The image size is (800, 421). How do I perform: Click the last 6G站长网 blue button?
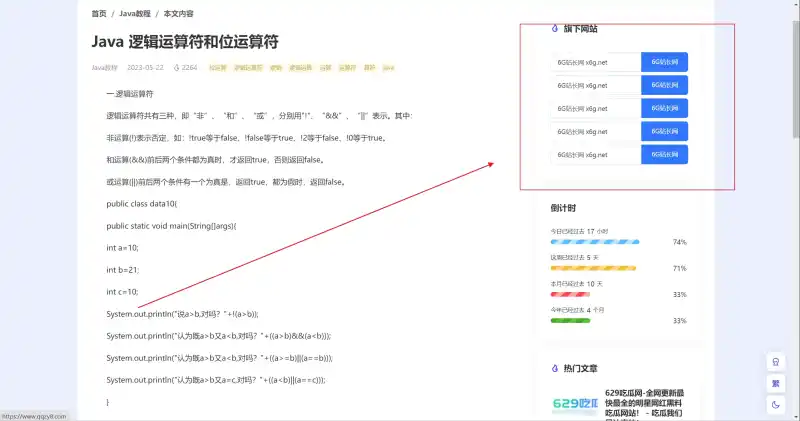[x=664, y=155]
